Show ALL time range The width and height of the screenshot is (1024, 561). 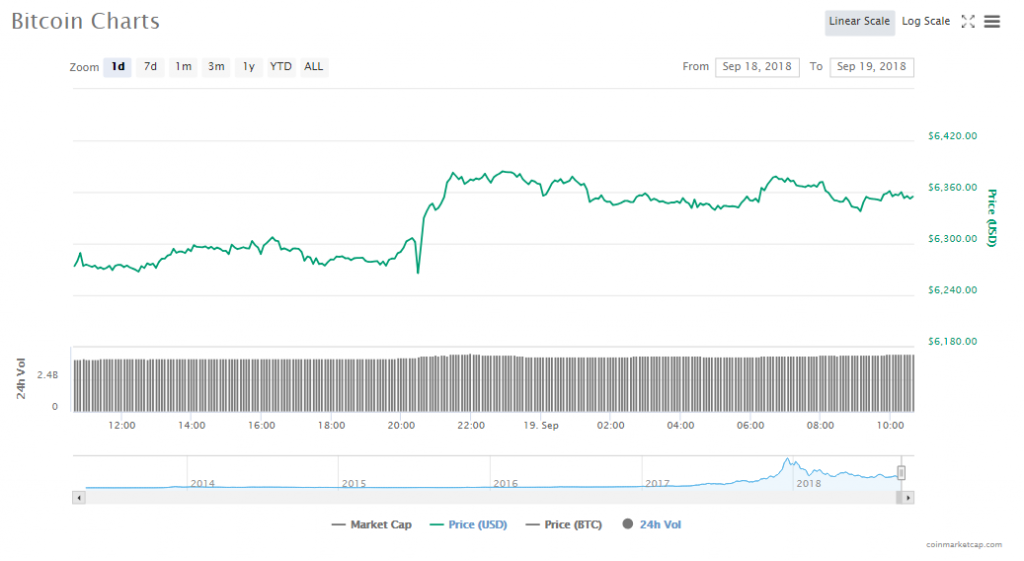(x=314, y=67)
